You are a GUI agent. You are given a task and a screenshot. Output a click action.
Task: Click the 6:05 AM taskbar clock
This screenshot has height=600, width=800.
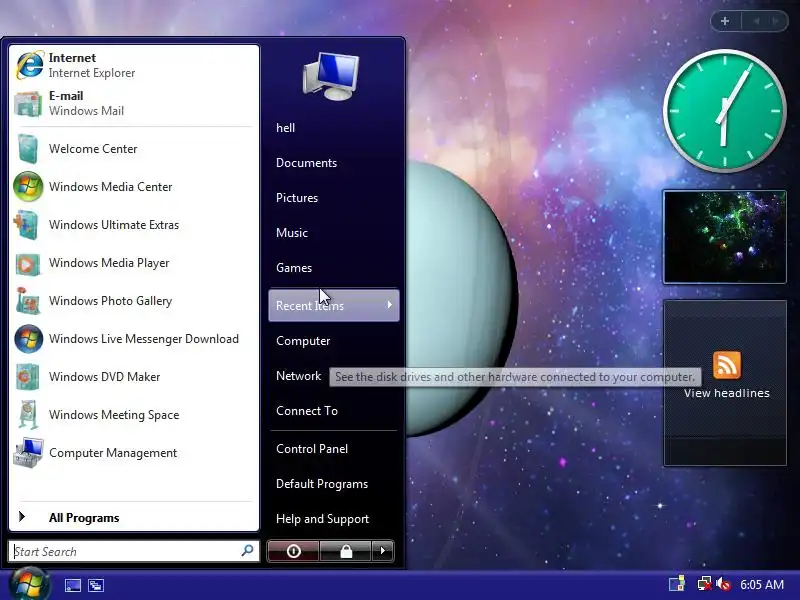pyautogui.click(x=762, y=585)
